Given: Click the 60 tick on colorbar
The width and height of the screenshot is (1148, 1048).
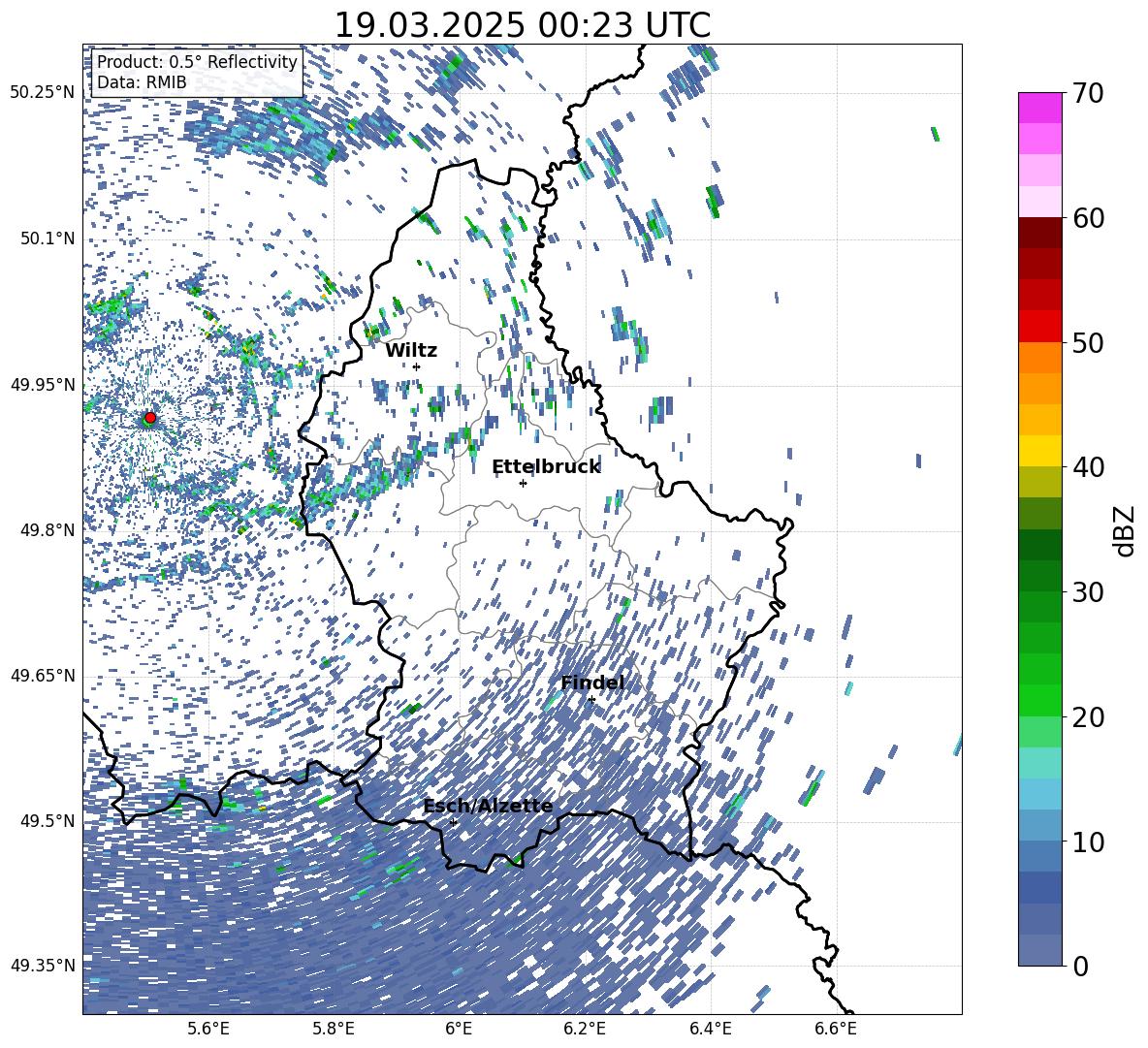Looking at the screenshot, I should 1088,218.
